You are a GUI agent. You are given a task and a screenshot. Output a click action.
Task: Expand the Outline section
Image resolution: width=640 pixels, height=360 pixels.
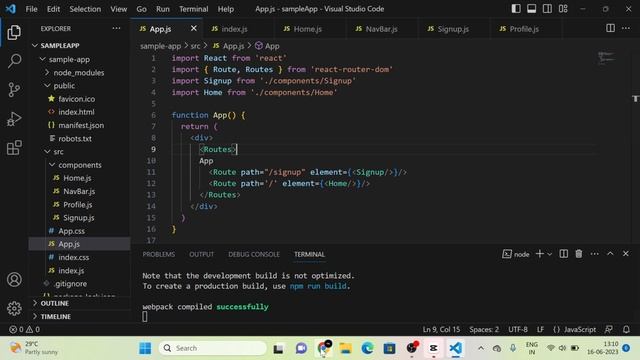click(x=80, y=303)
